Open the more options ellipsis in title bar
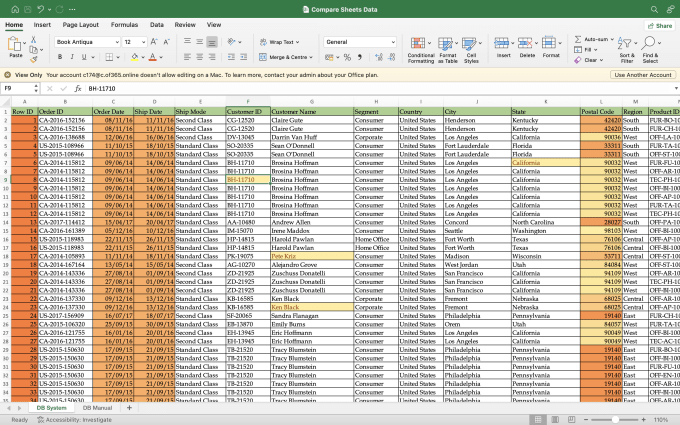This screenshot has height=425, width=680. [72, 9]
